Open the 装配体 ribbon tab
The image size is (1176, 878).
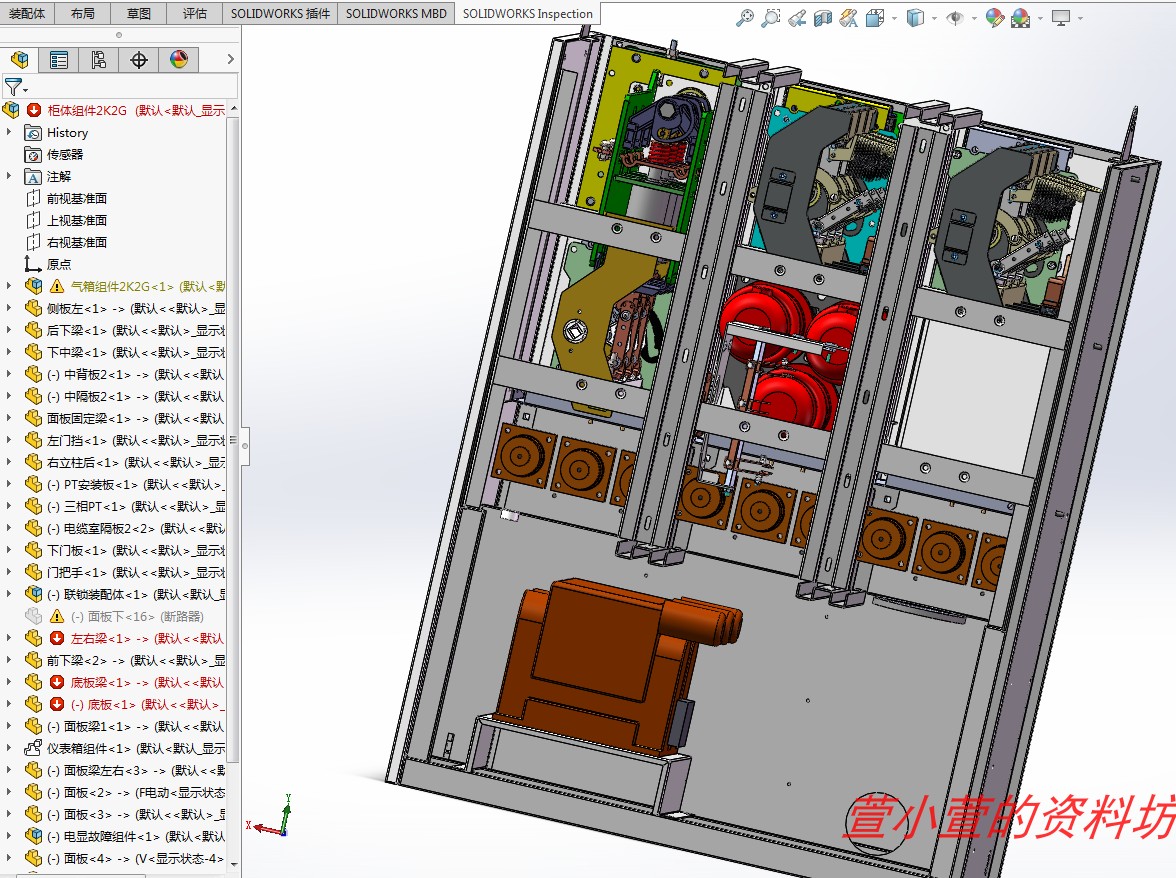click(27, 13)
